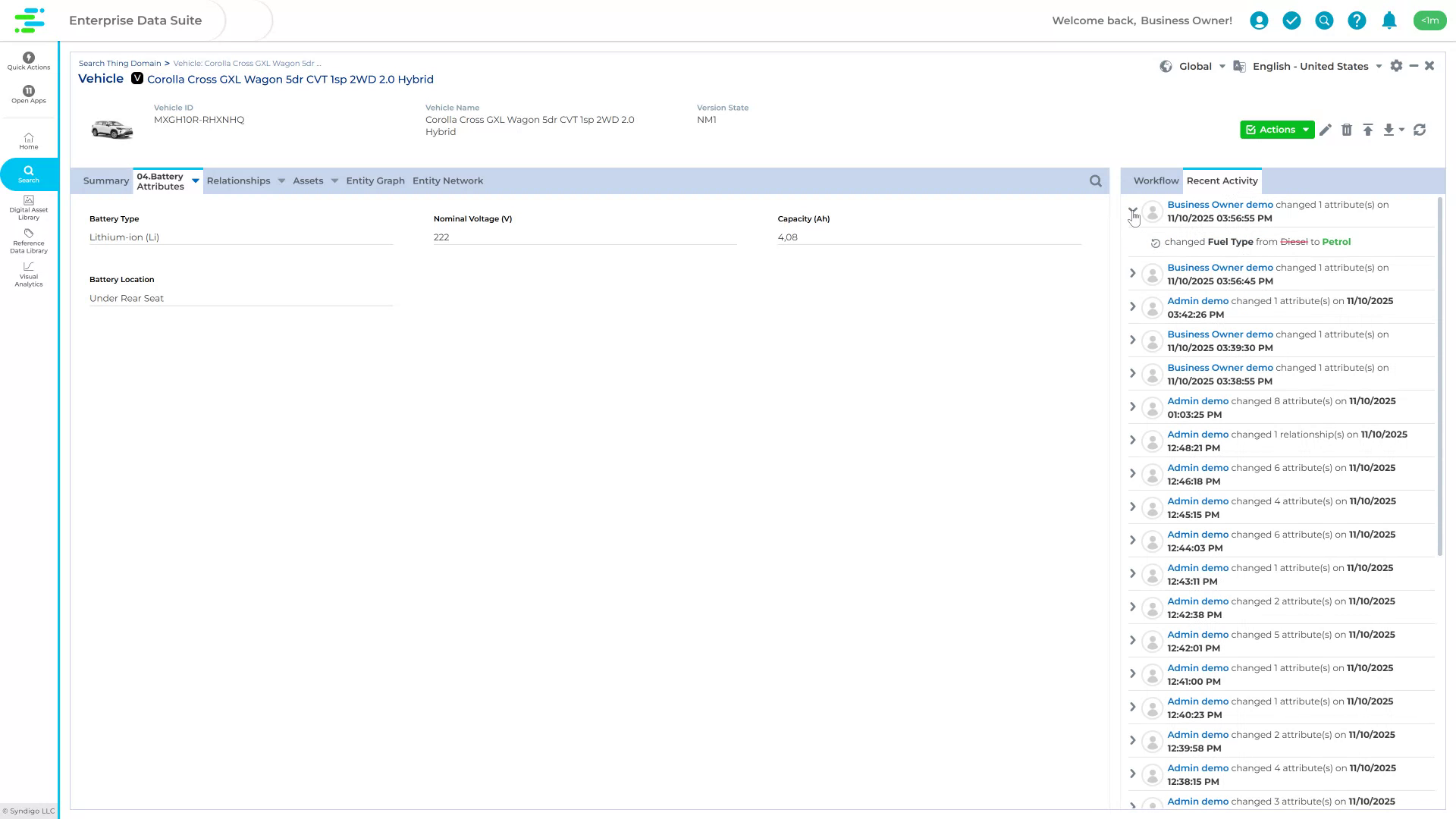The width and height of the screenshot is (1456, 819).
Task: Open the Quick Actions panel in the sidebar
Action: tap(28, 61)
